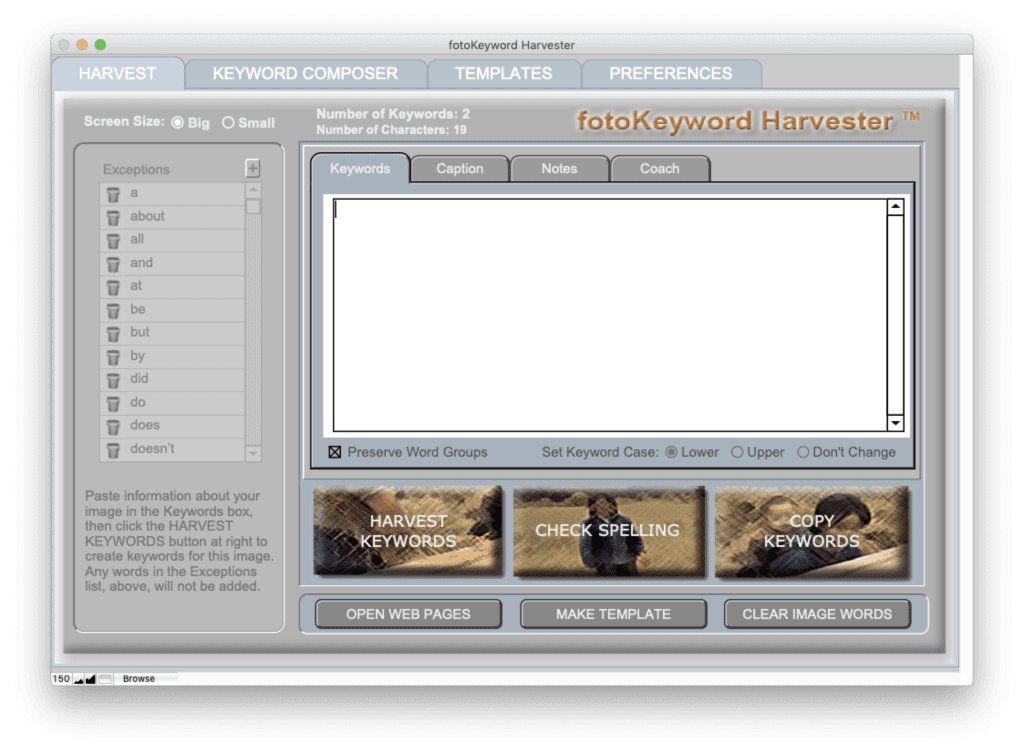Click the exception word 'does'
Screen dimensions: 1024x753
click(144, 425)
